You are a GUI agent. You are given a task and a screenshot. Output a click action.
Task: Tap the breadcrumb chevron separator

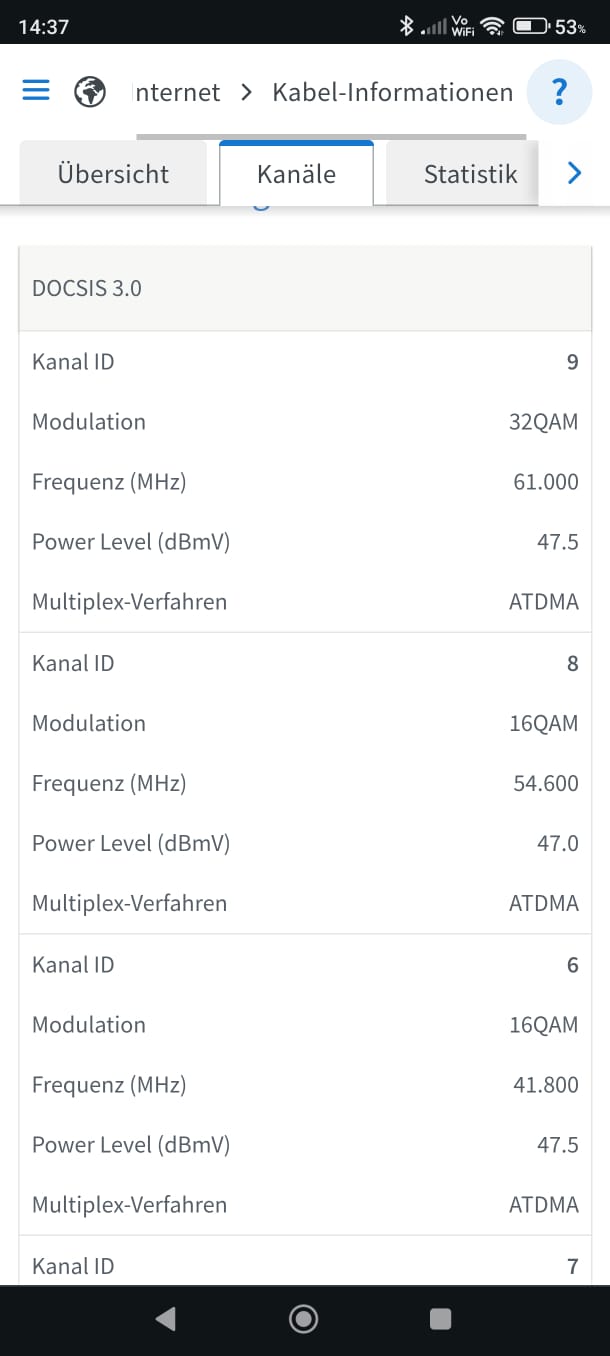tap(246, 93)
